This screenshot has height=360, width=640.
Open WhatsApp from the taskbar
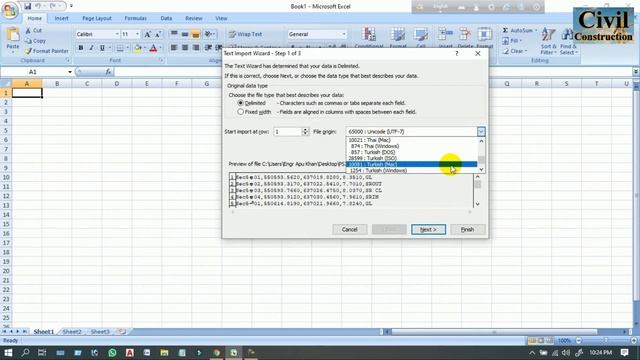click(x=112, y=352)
